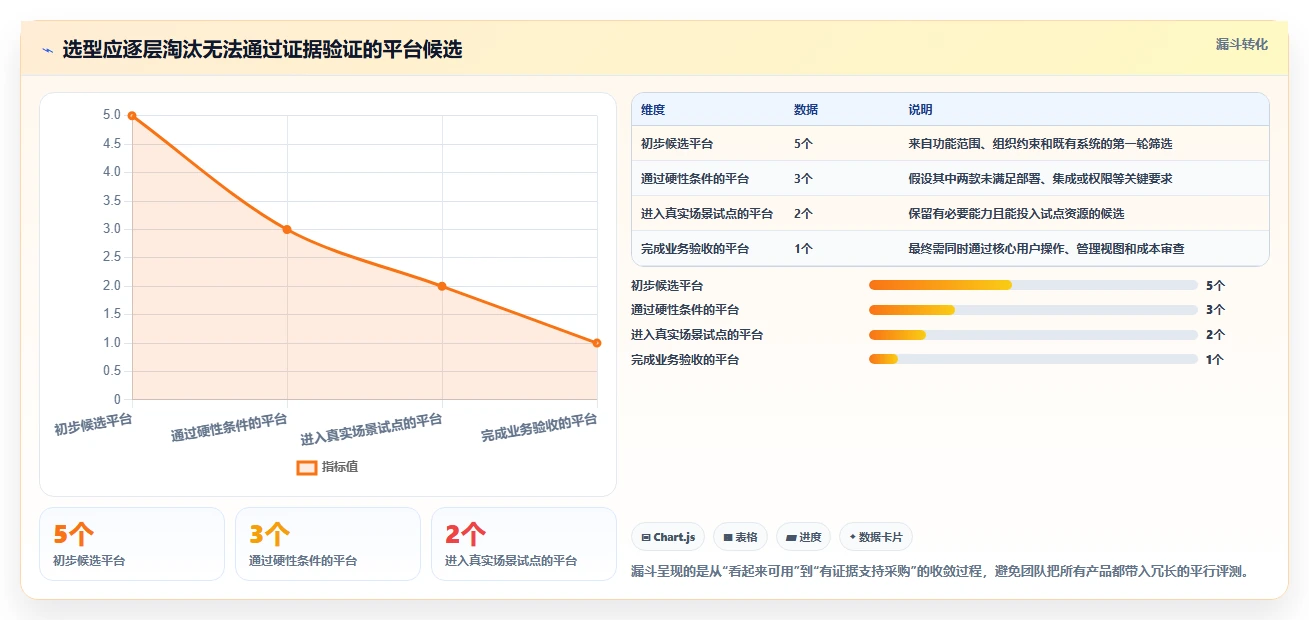
Task: Click the lightning icon beside the title
Action: tap(47, 50)
